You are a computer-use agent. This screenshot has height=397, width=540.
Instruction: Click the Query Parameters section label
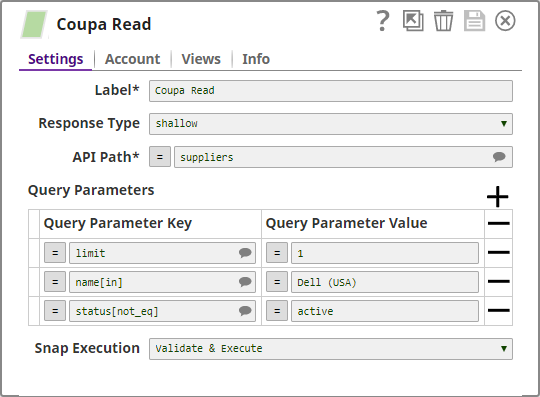[x=91, y=190]
